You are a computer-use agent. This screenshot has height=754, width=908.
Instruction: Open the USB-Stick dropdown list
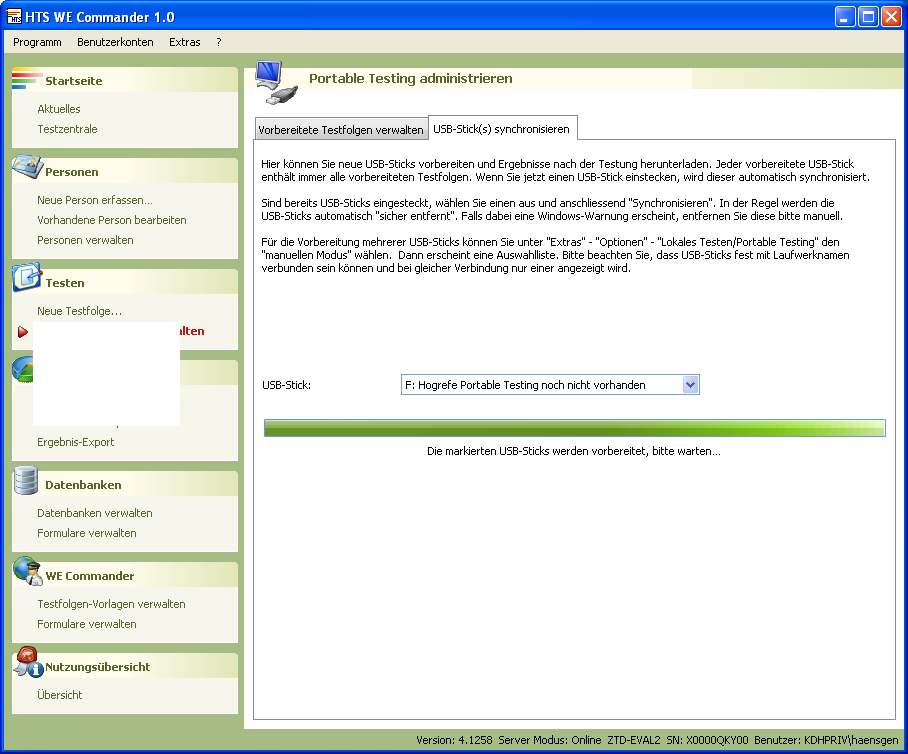pyautogui.click(x=689, y=385)
